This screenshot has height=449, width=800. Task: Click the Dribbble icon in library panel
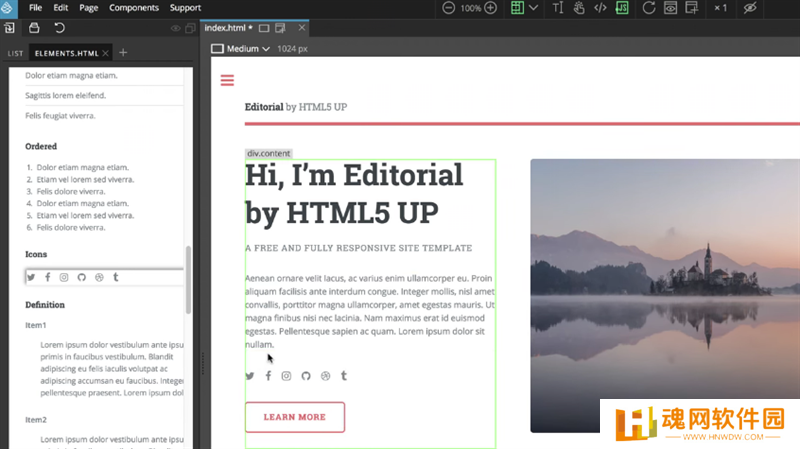tap(99, 277)
